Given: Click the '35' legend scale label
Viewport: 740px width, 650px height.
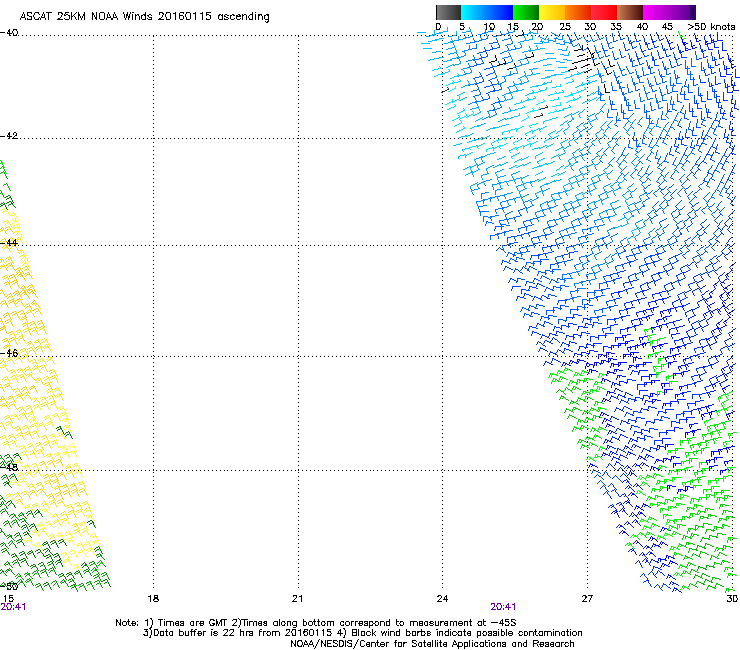Looking at the screenshot, I should pos(616,27).
